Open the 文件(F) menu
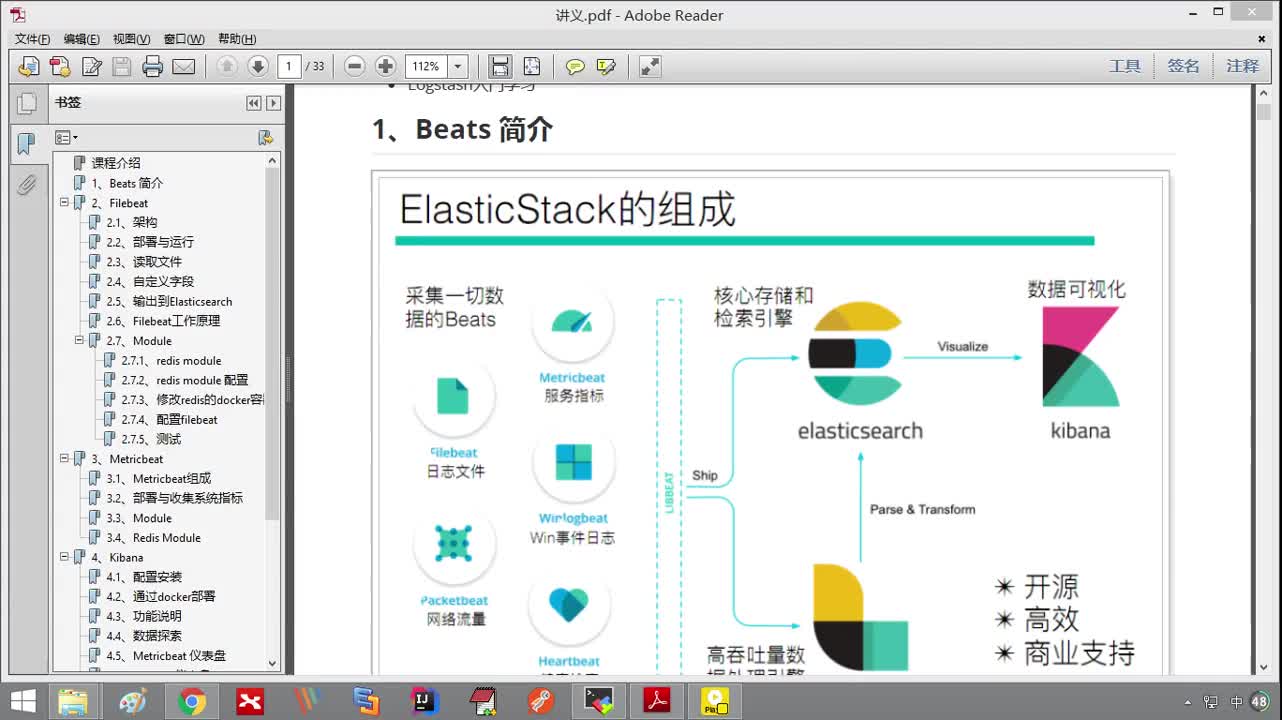The height and width of the screenshot is (720, 1282). coord(32,39)
